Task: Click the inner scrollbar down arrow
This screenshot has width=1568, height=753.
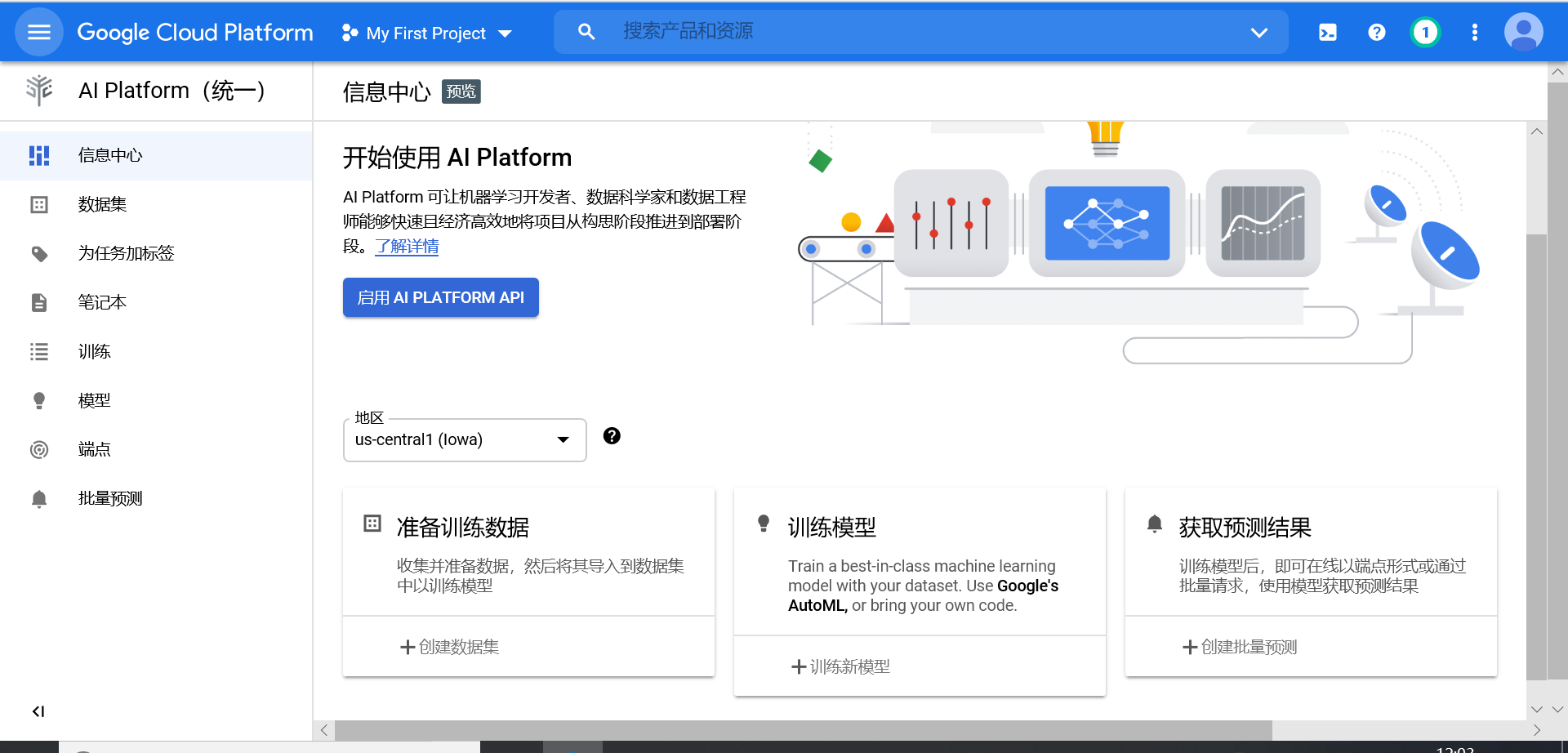Action: [1536, 710]
